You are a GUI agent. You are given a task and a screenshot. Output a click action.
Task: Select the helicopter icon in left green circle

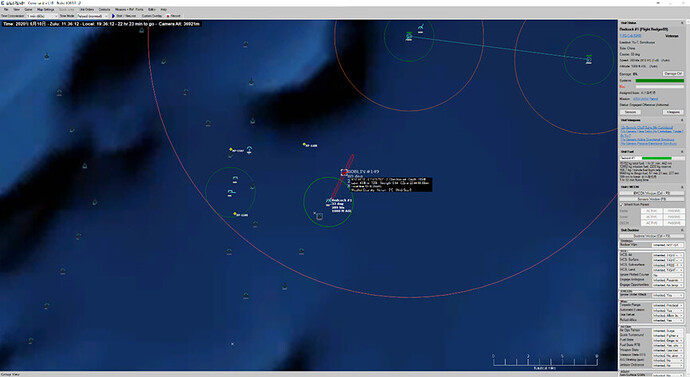pyautogui.click(x=235, y=179)
